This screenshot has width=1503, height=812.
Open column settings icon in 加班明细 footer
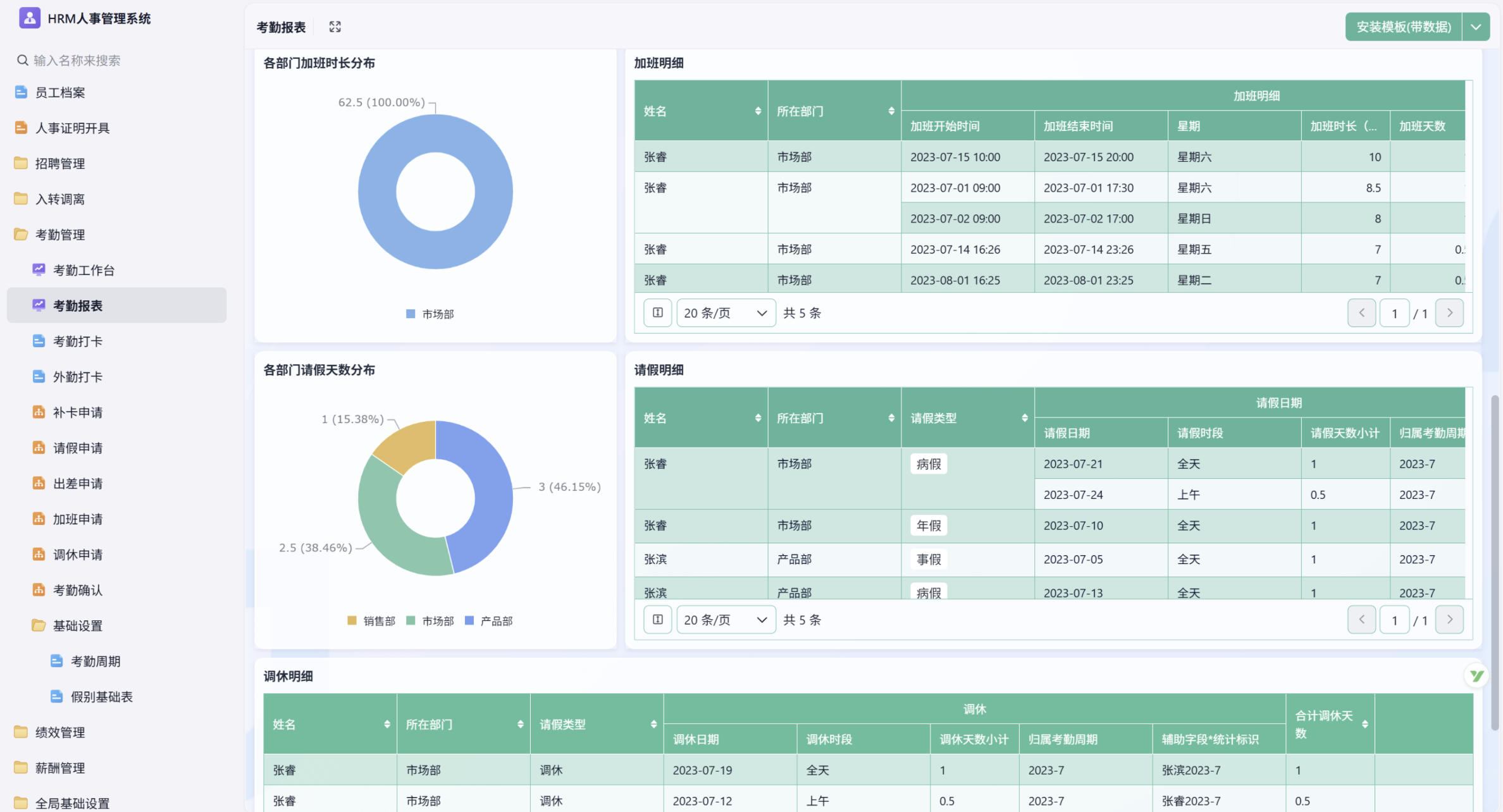click(658, 312)
